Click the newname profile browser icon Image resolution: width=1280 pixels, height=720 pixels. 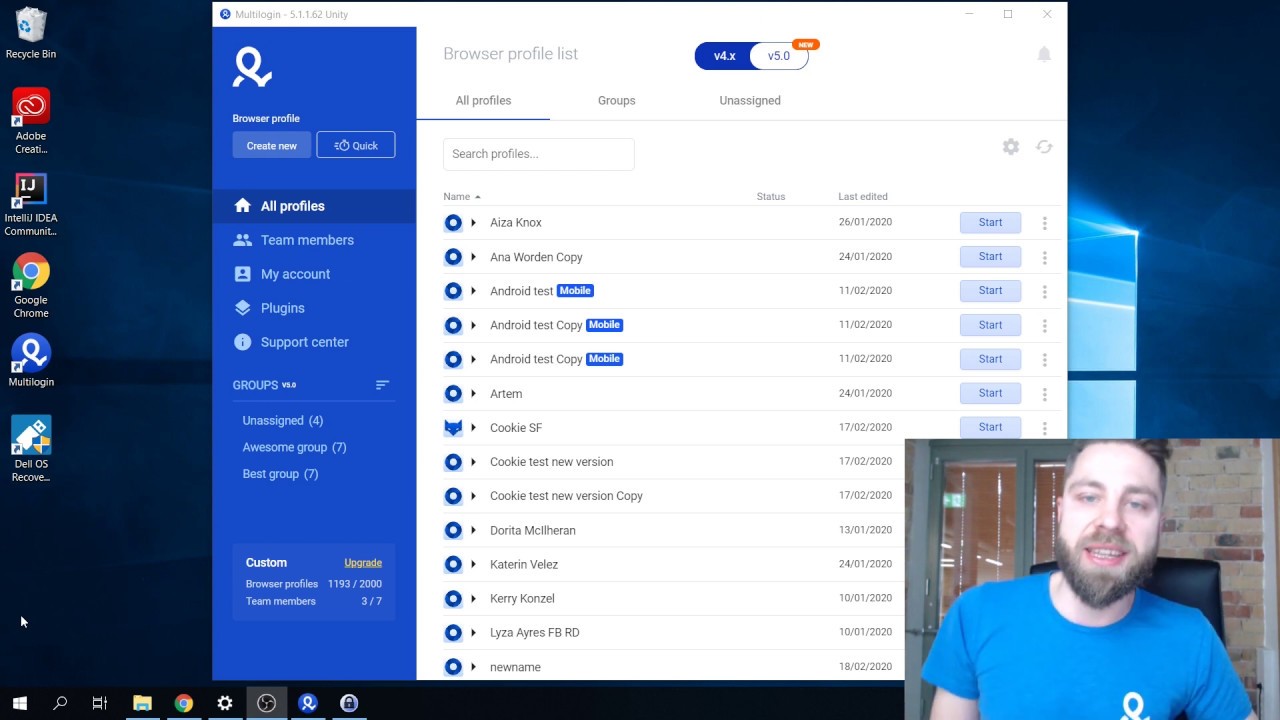pyautogui.click(x=453, y=667)
